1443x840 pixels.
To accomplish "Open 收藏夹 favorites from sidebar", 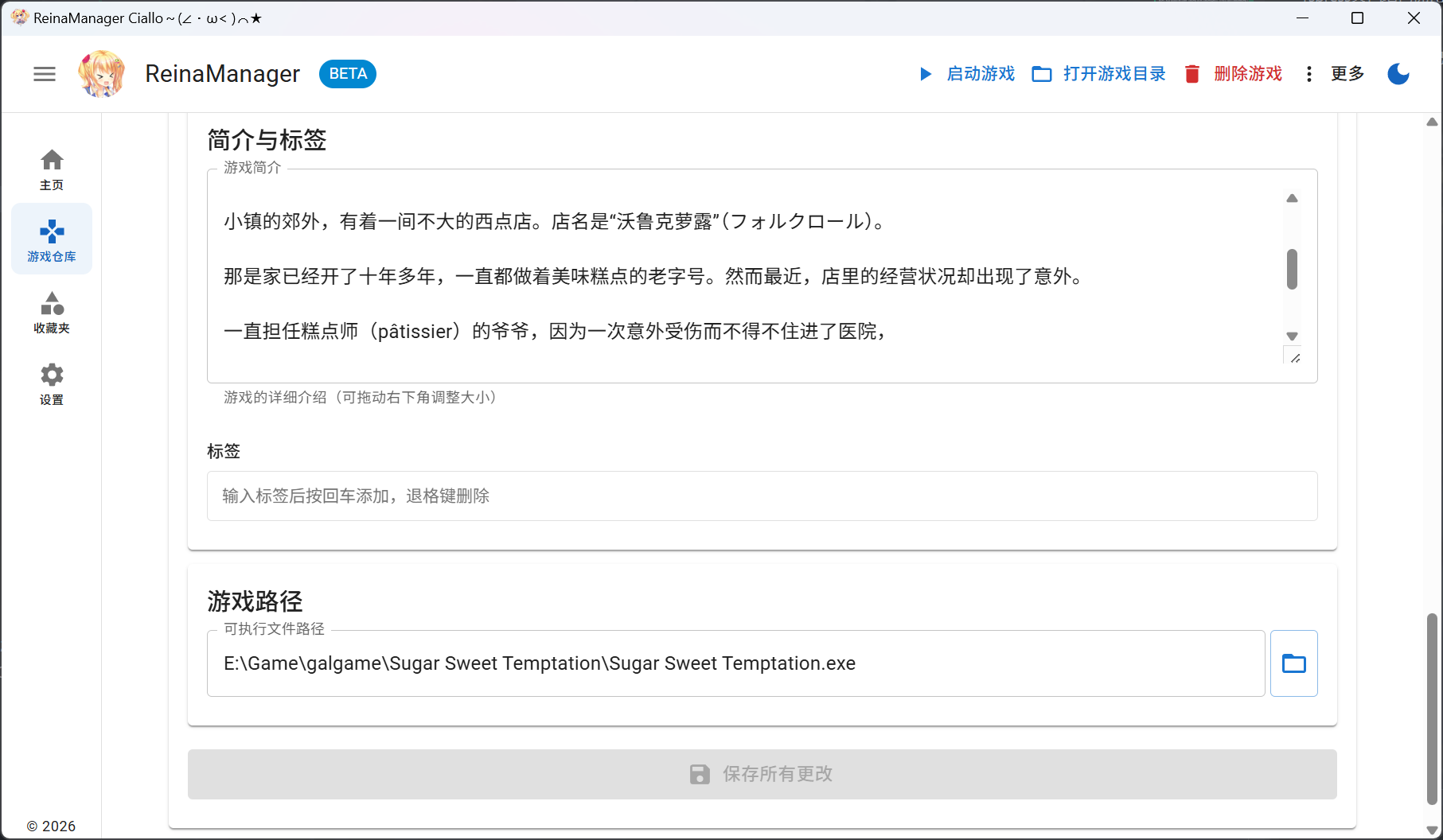I will click(x=51, y=312).
